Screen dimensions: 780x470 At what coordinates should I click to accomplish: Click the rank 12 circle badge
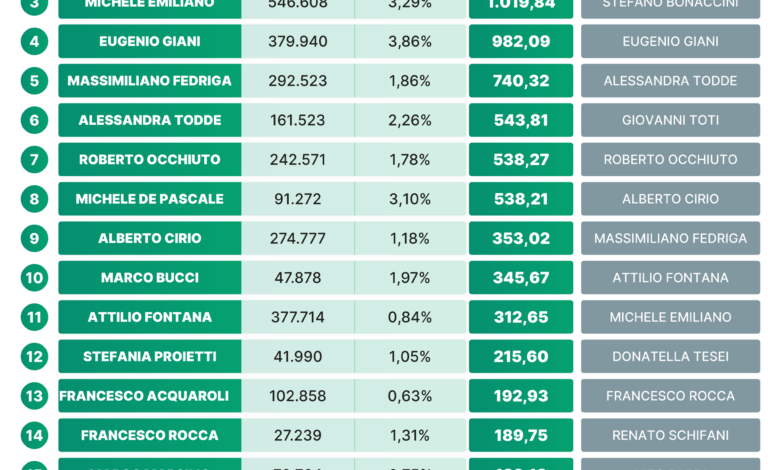pos(34,356)
